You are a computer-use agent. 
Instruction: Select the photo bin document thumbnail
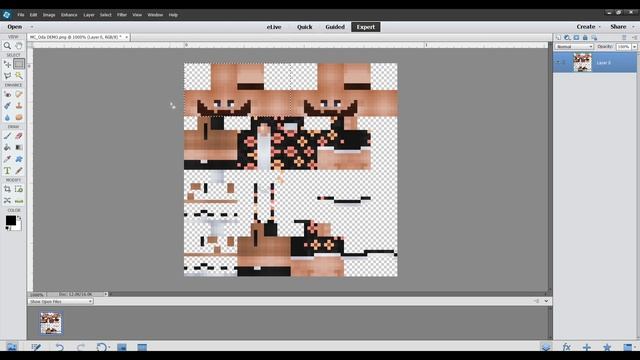[51, 323]
